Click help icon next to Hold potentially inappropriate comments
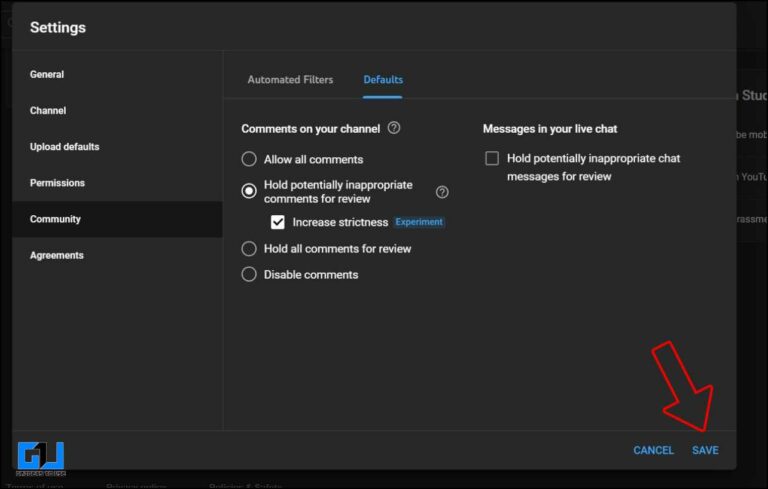Image resolution: width=768 pixels, height=489 pixels. click(442, 192)
